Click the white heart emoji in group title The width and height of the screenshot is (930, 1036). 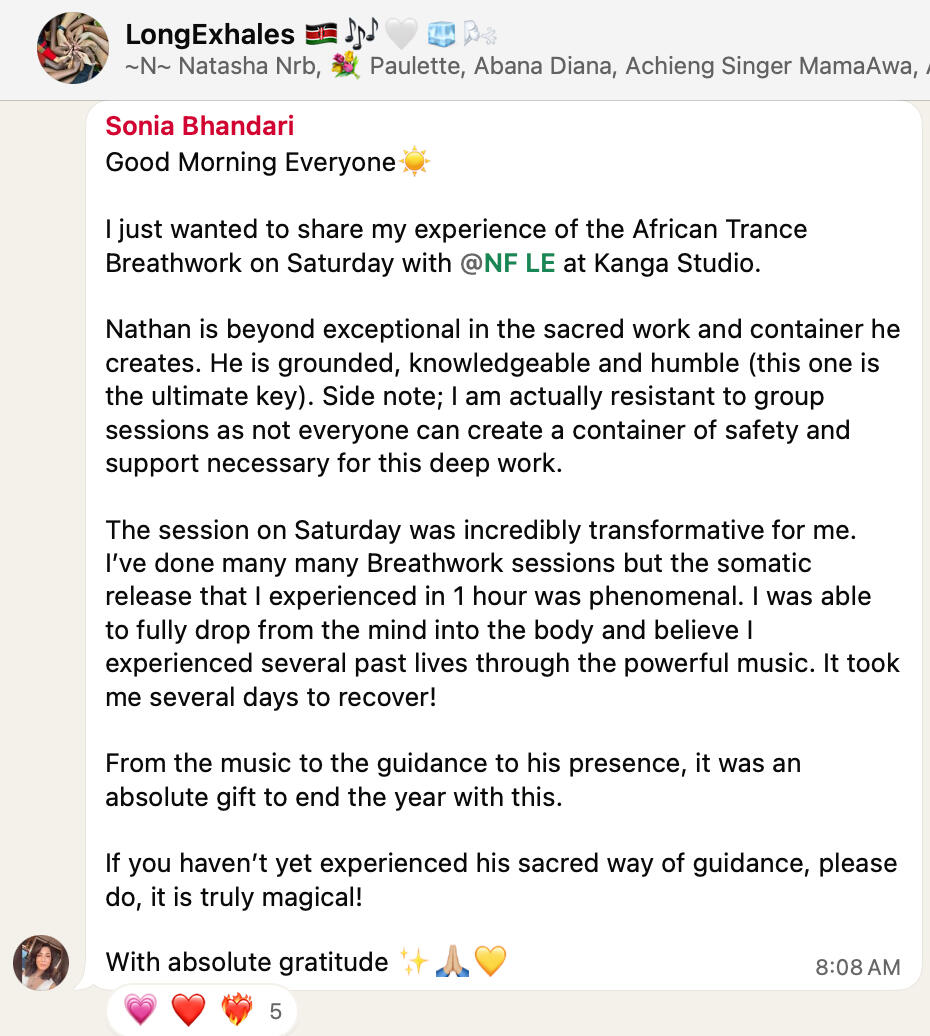coord(400,35)
